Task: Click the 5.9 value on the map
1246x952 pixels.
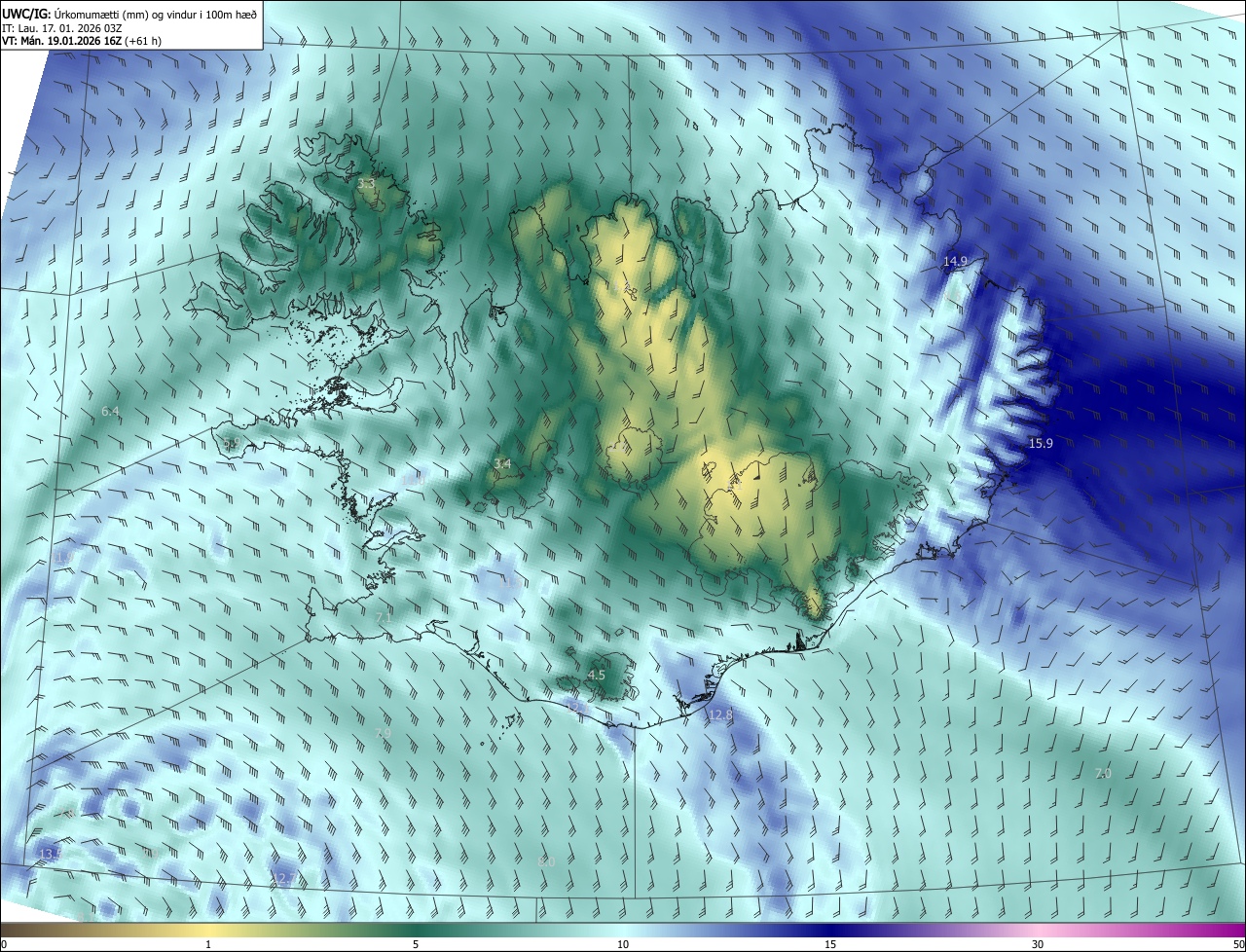Action: (x=232, y=444)
